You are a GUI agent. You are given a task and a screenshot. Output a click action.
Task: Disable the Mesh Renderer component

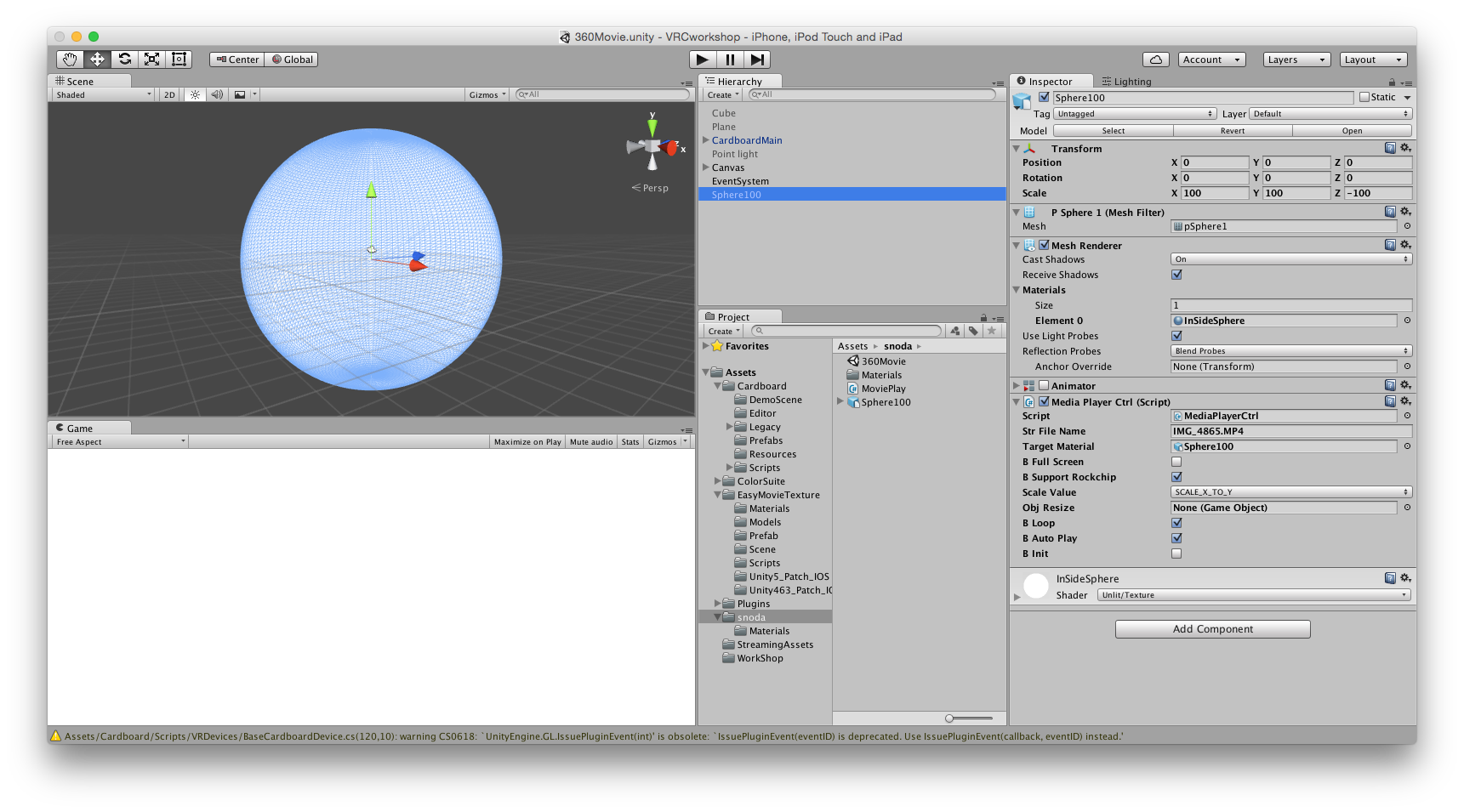pos(1044,245)
